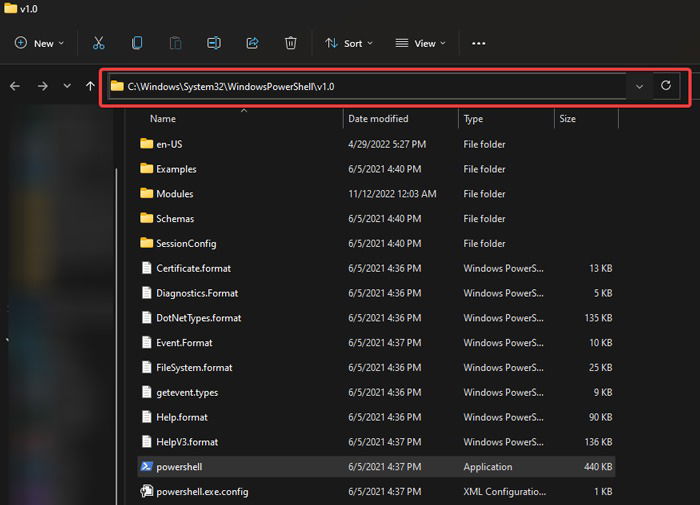The image size is (700, 505).
Task: Refresh the folder with the reload icon
Action: (x=666, y=86)
